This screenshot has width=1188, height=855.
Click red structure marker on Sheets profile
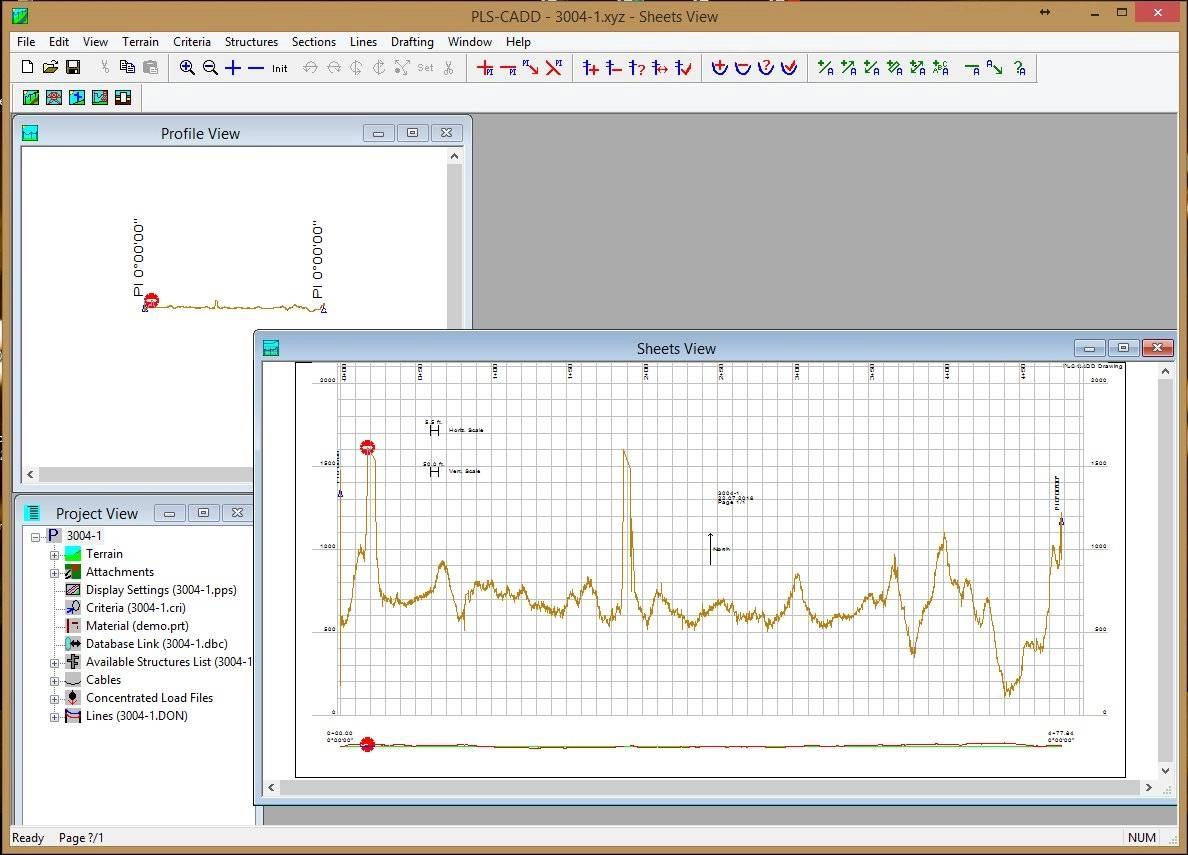[x=367, y=447]
